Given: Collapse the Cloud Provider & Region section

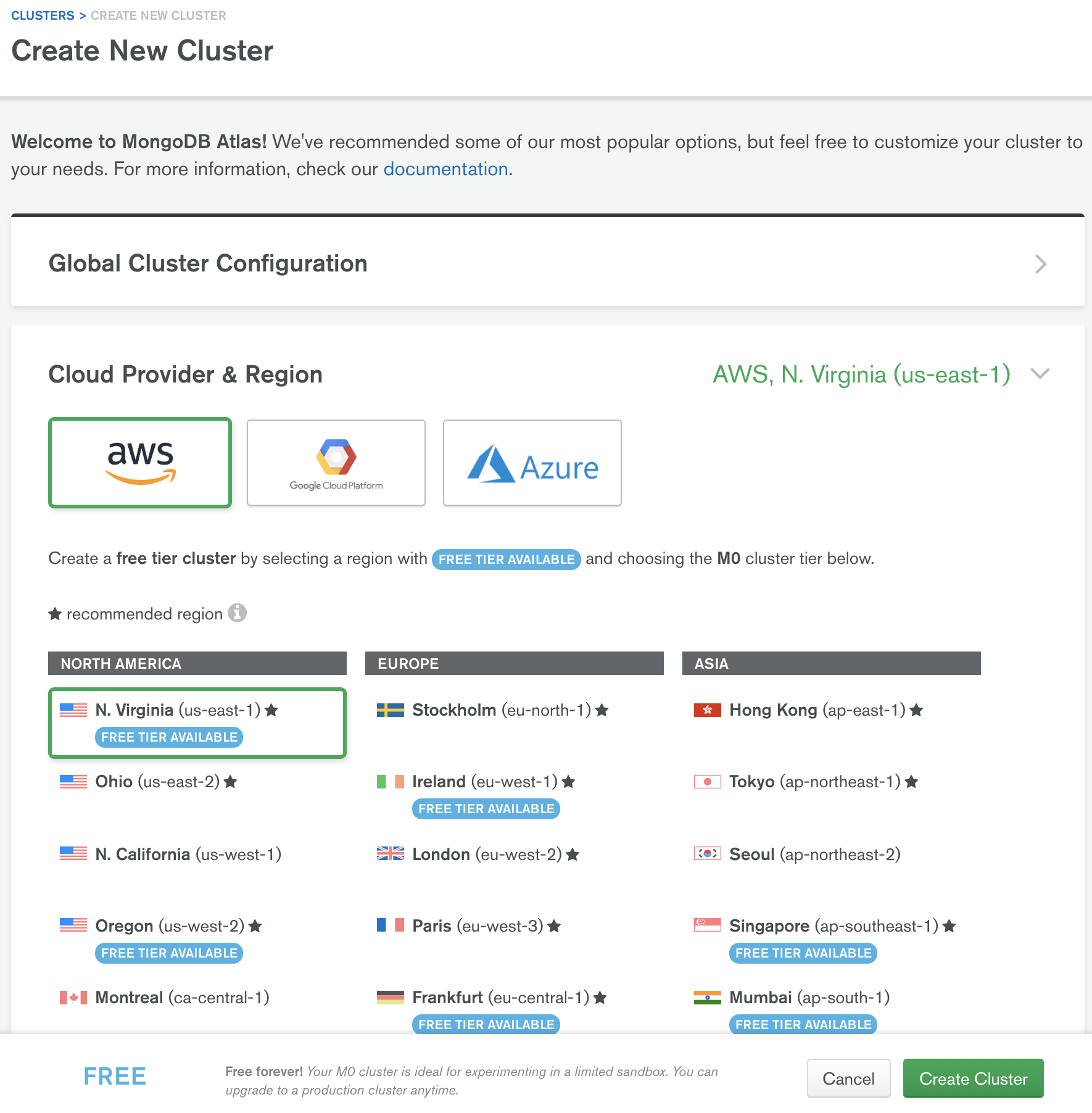Looking at the screenshot, I should tap(1040, 374).
